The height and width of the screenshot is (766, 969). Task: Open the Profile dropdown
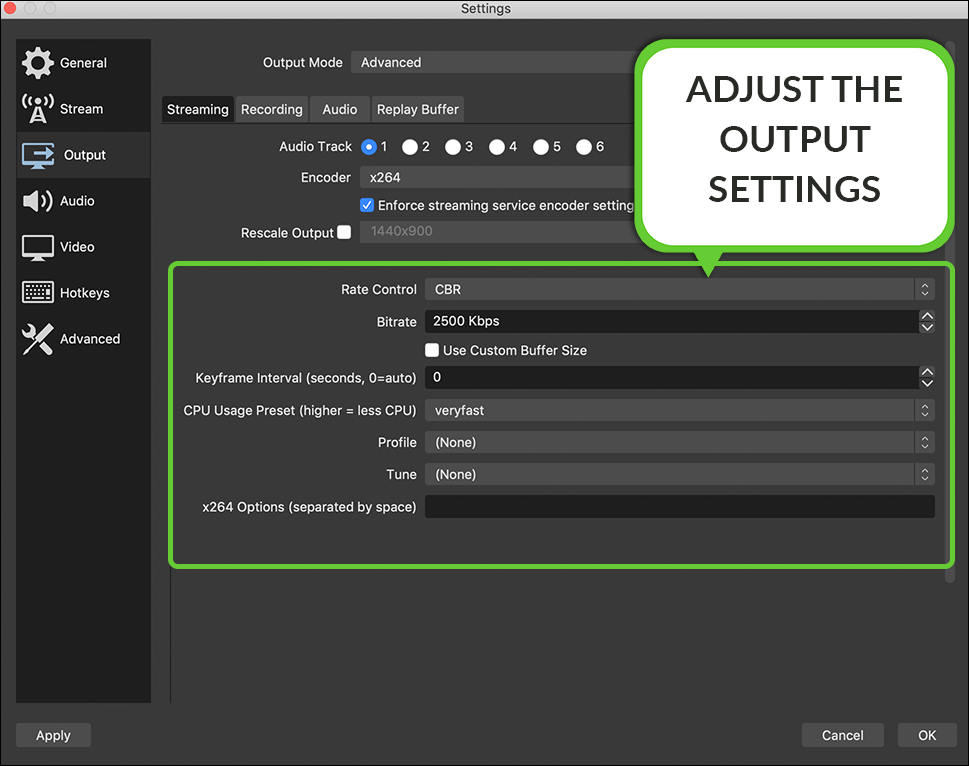tap(680, 442)
